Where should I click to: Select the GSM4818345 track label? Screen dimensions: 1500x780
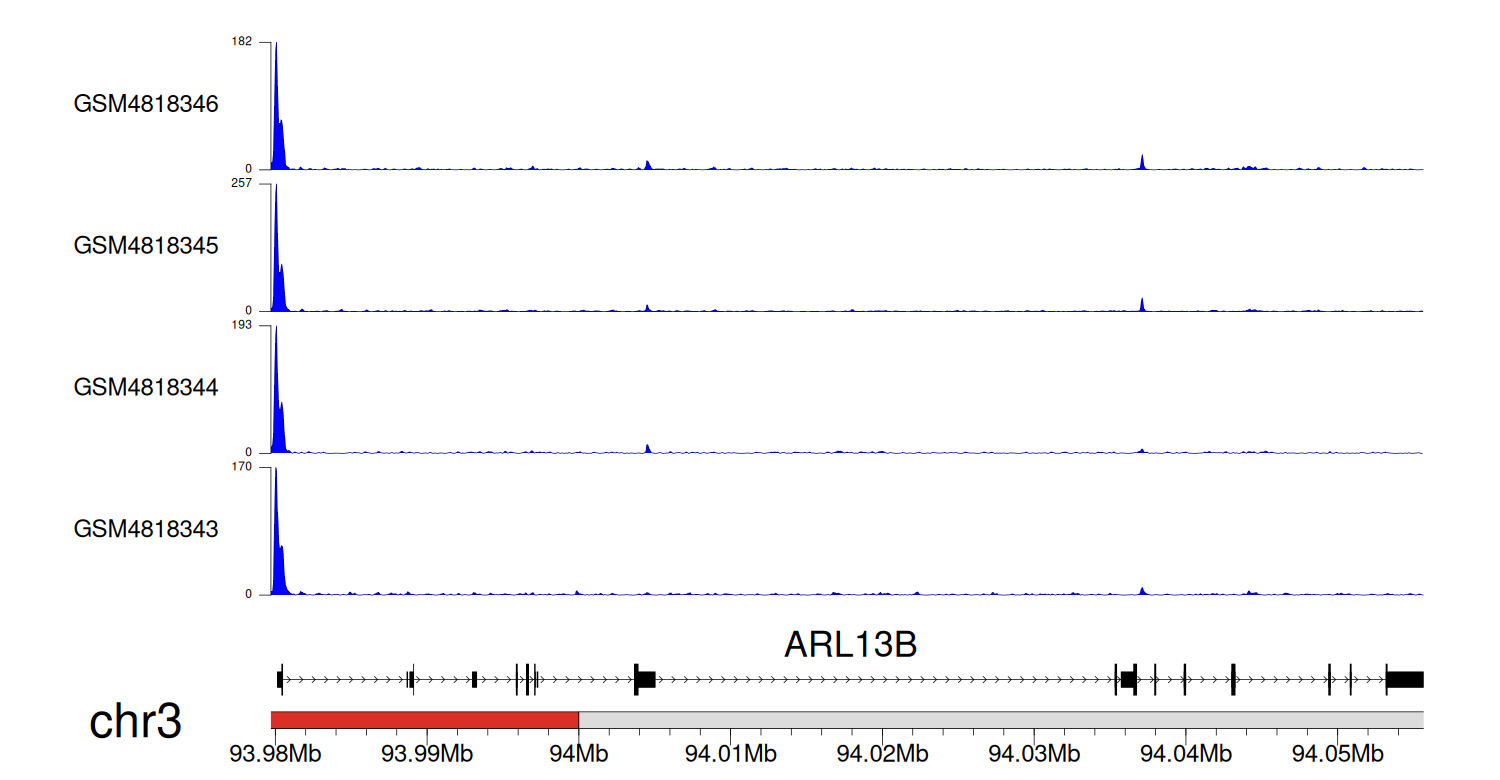(x=146, y=245)
